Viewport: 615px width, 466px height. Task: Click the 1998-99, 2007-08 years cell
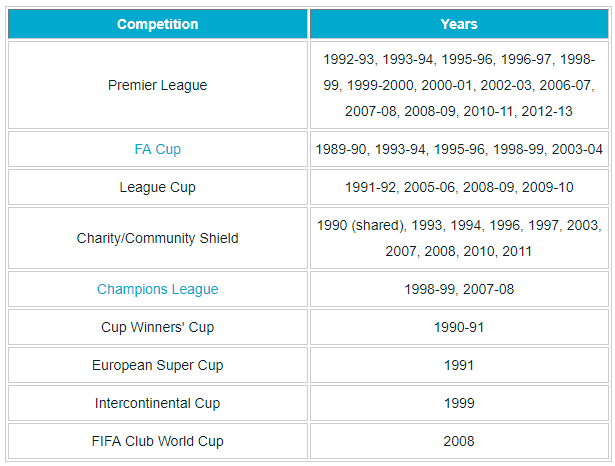point(459,289)
